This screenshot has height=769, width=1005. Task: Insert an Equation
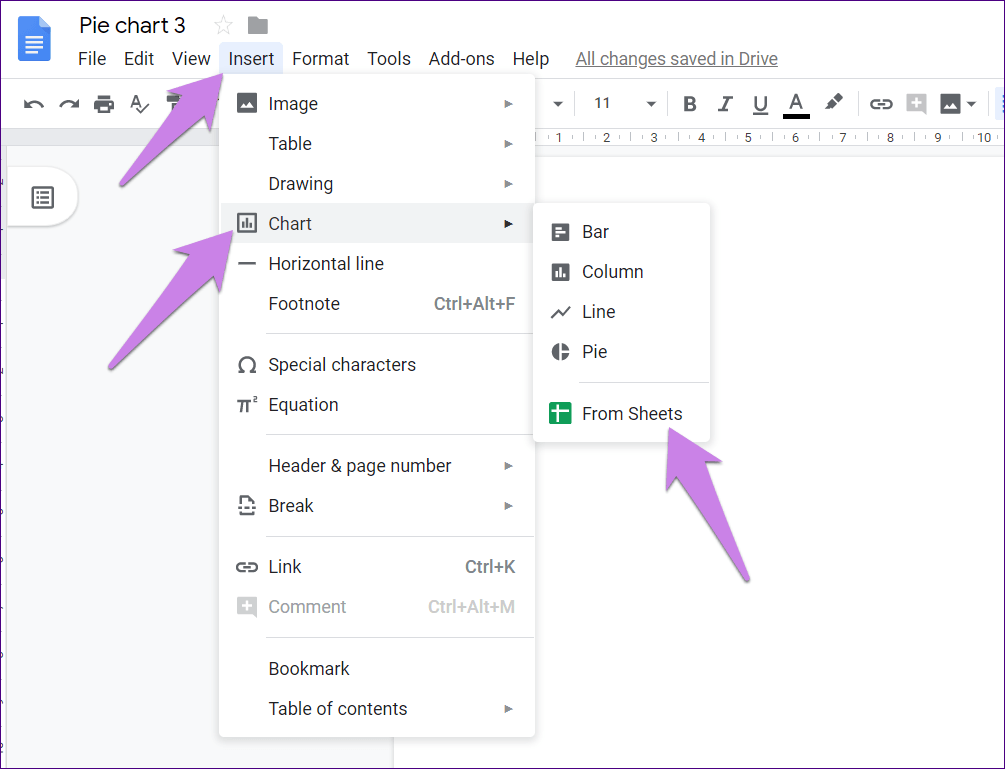tap(377, 405)
